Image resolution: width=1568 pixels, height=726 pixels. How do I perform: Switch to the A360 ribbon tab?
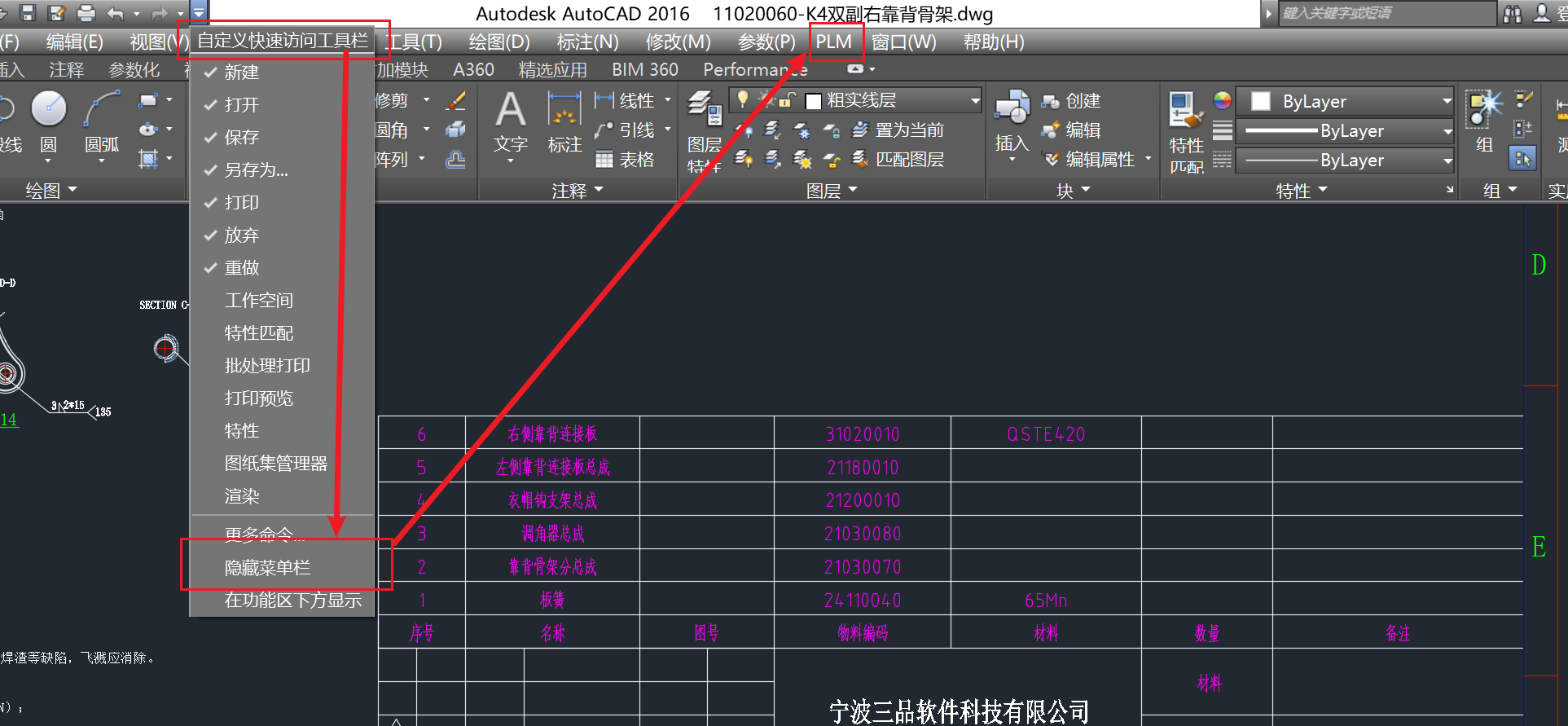473,70
